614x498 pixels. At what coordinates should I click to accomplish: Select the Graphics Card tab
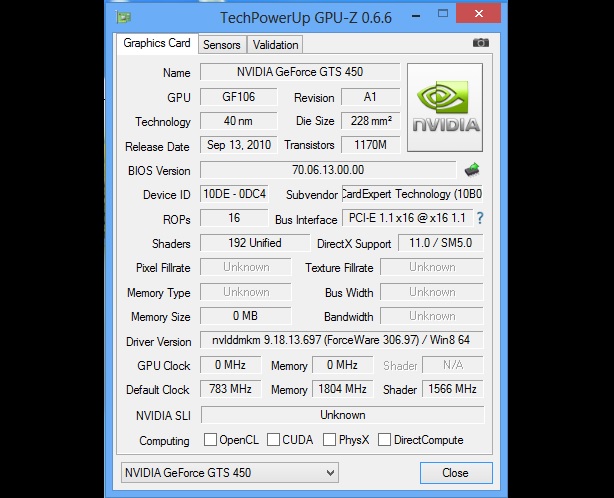point(157,43)
